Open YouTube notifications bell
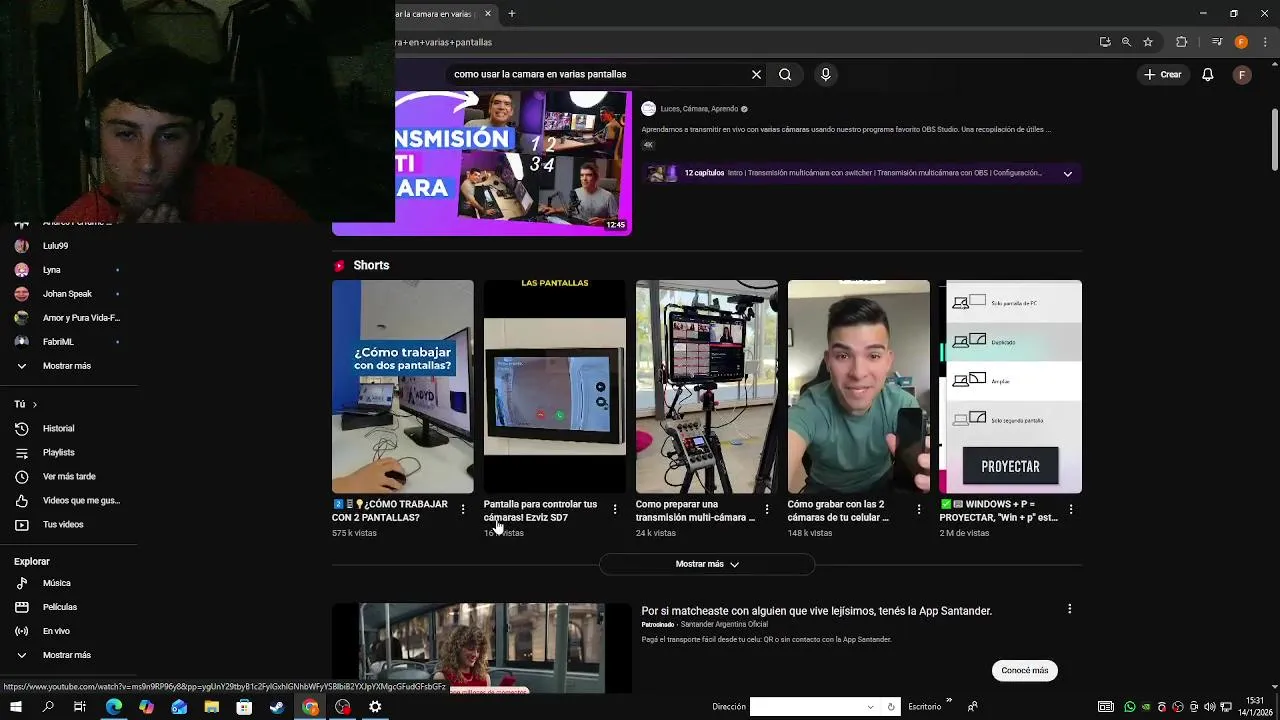Screen dimensions: 1280x720 1207,75
